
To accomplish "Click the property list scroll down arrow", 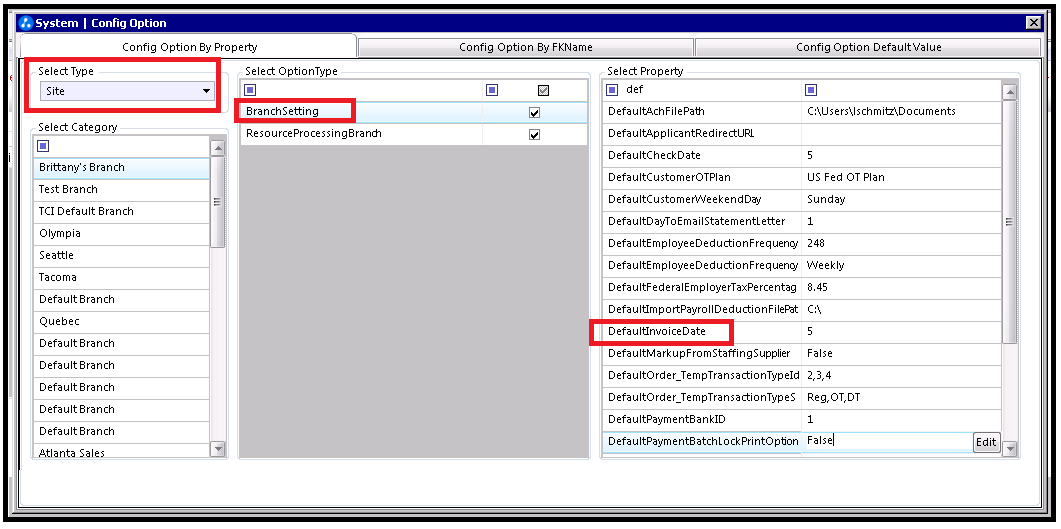I will pos(1010,449).
